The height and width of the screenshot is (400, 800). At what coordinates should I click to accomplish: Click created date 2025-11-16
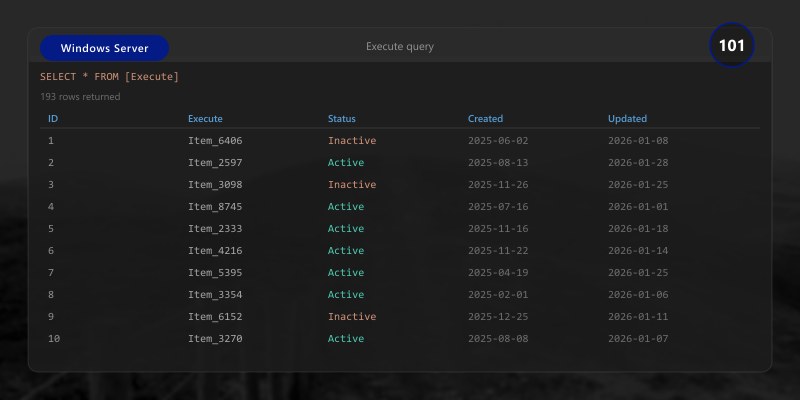tap(498, 228)
